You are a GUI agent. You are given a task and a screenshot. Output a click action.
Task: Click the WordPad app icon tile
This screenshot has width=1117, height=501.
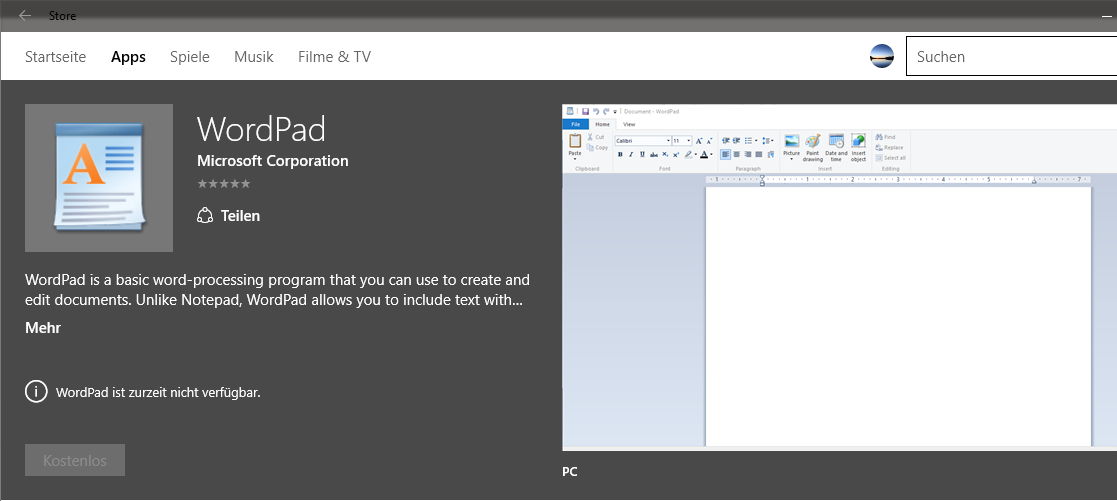(99, 178)
